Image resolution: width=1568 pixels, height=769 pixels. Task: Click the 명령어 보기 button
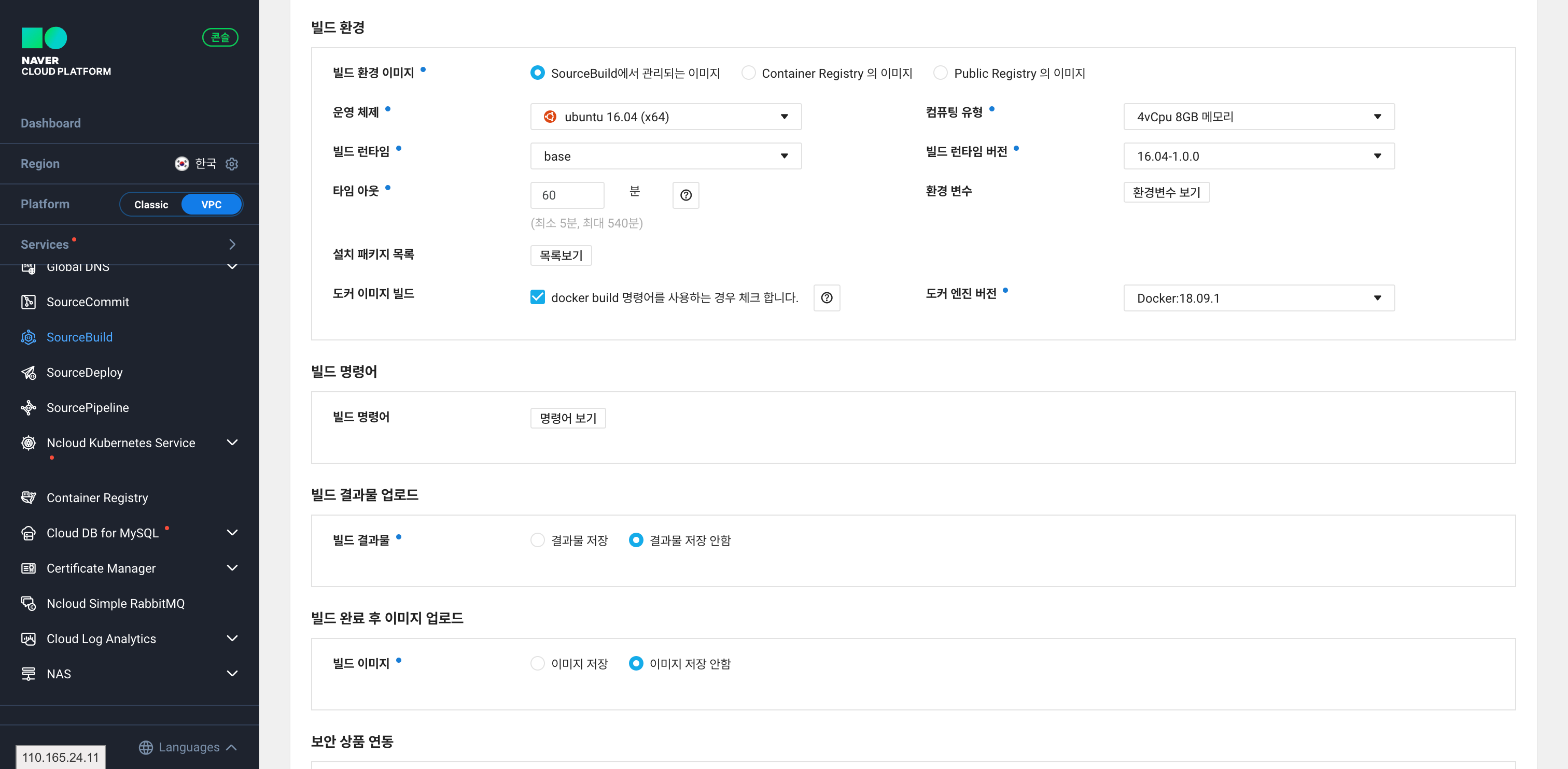pos(567,418)
